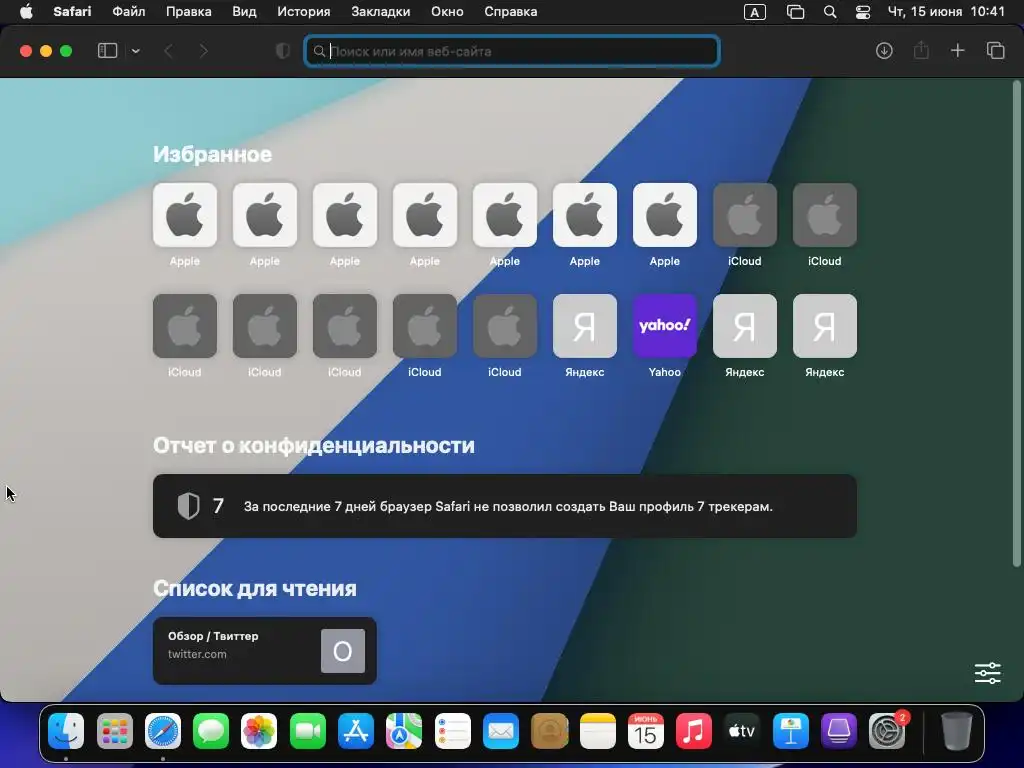Open Contacts from the Dock
This screenshot has height=768, width=1024.
[x=549, y=731]
